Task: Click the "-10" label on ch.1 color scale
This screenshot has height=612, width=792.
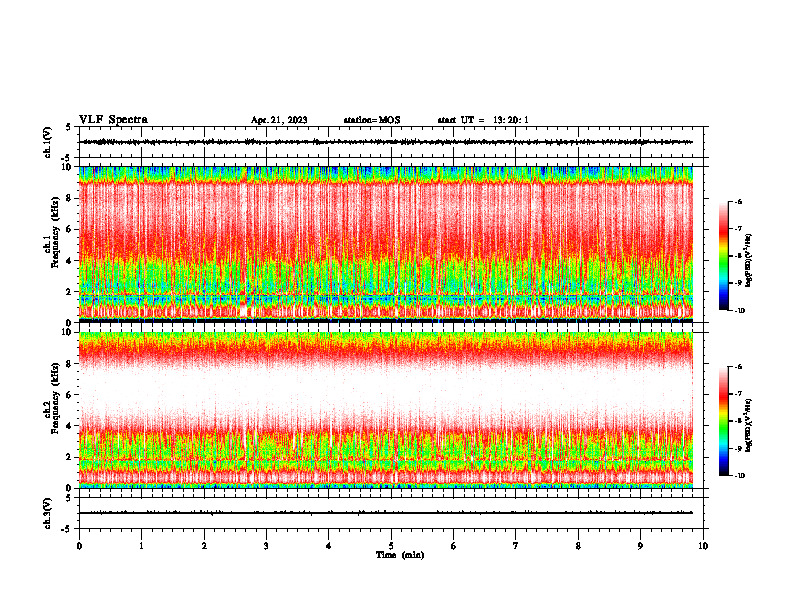Action: (739, 310)
